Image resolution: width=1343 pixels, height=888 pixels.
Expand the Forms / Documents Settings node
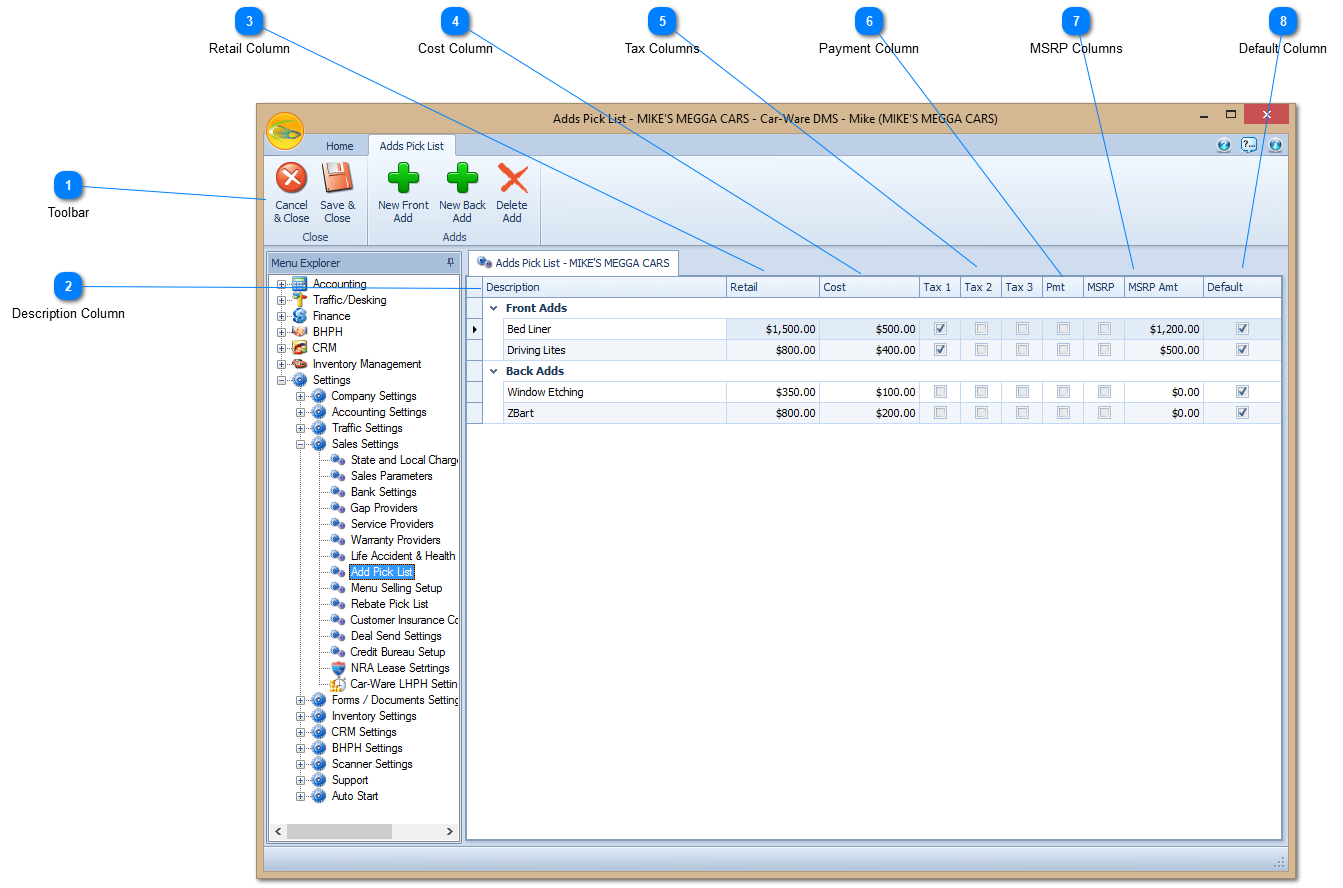[301, 700]
